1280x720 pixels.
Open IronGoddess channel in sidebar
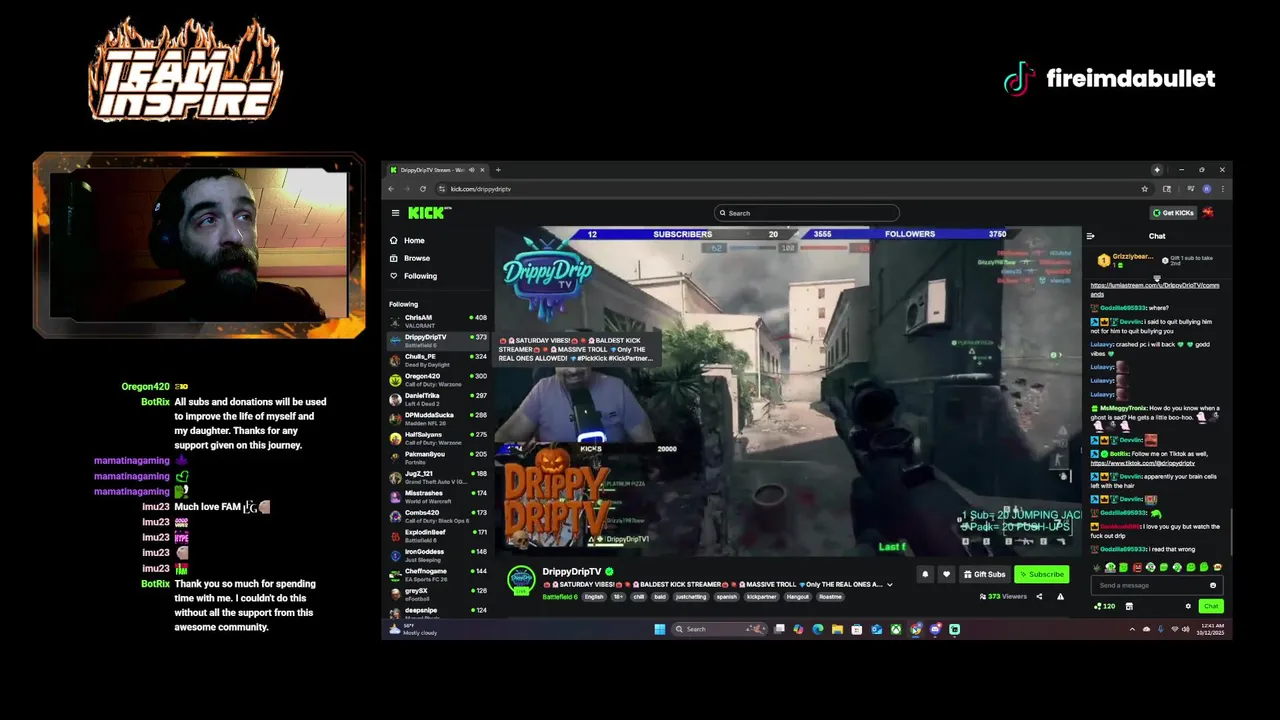coord(438,555)
